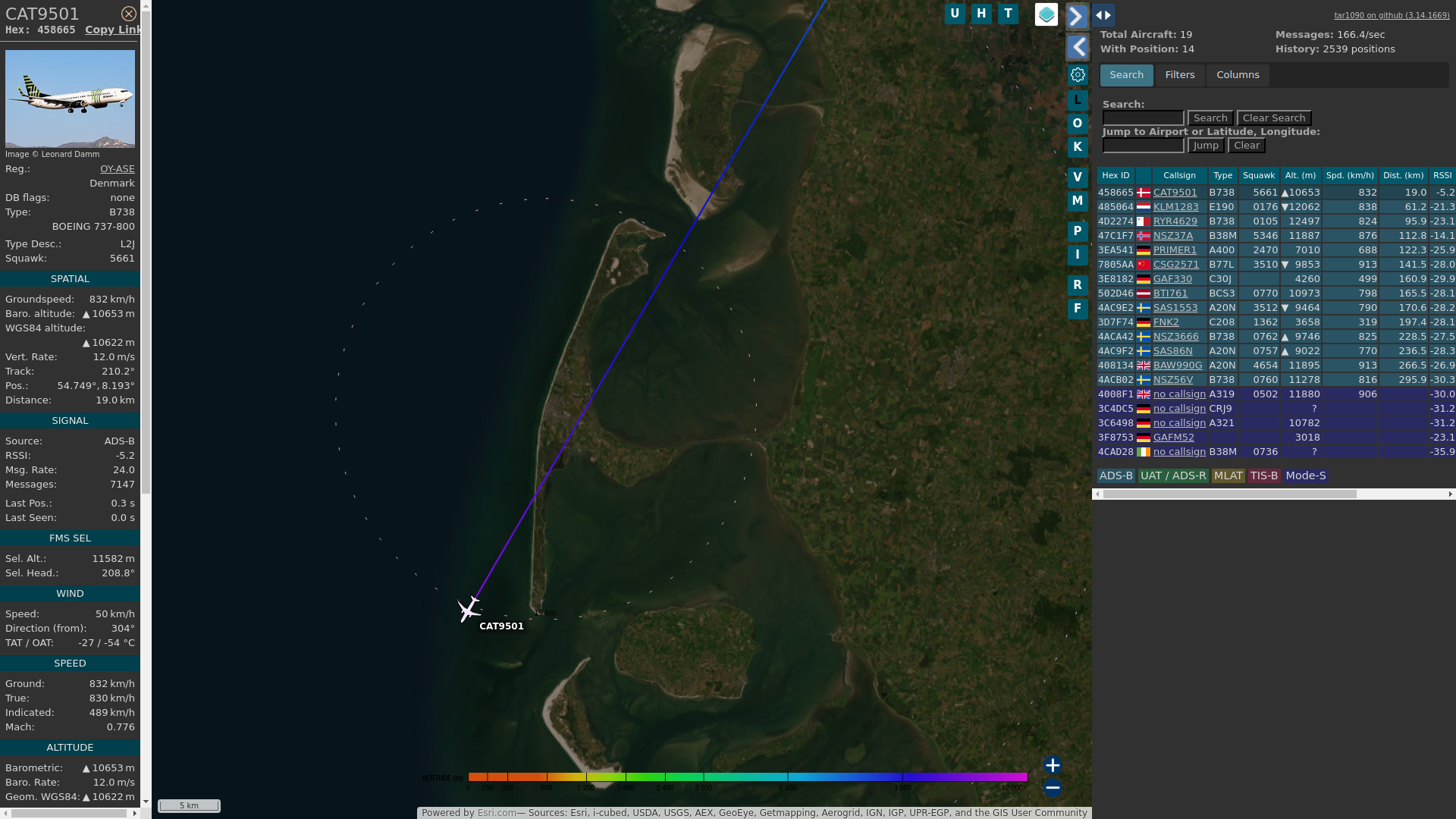Toggle the V map option button
The width and height of the screenshot is (1456, 819).
tap(1078, 177)
